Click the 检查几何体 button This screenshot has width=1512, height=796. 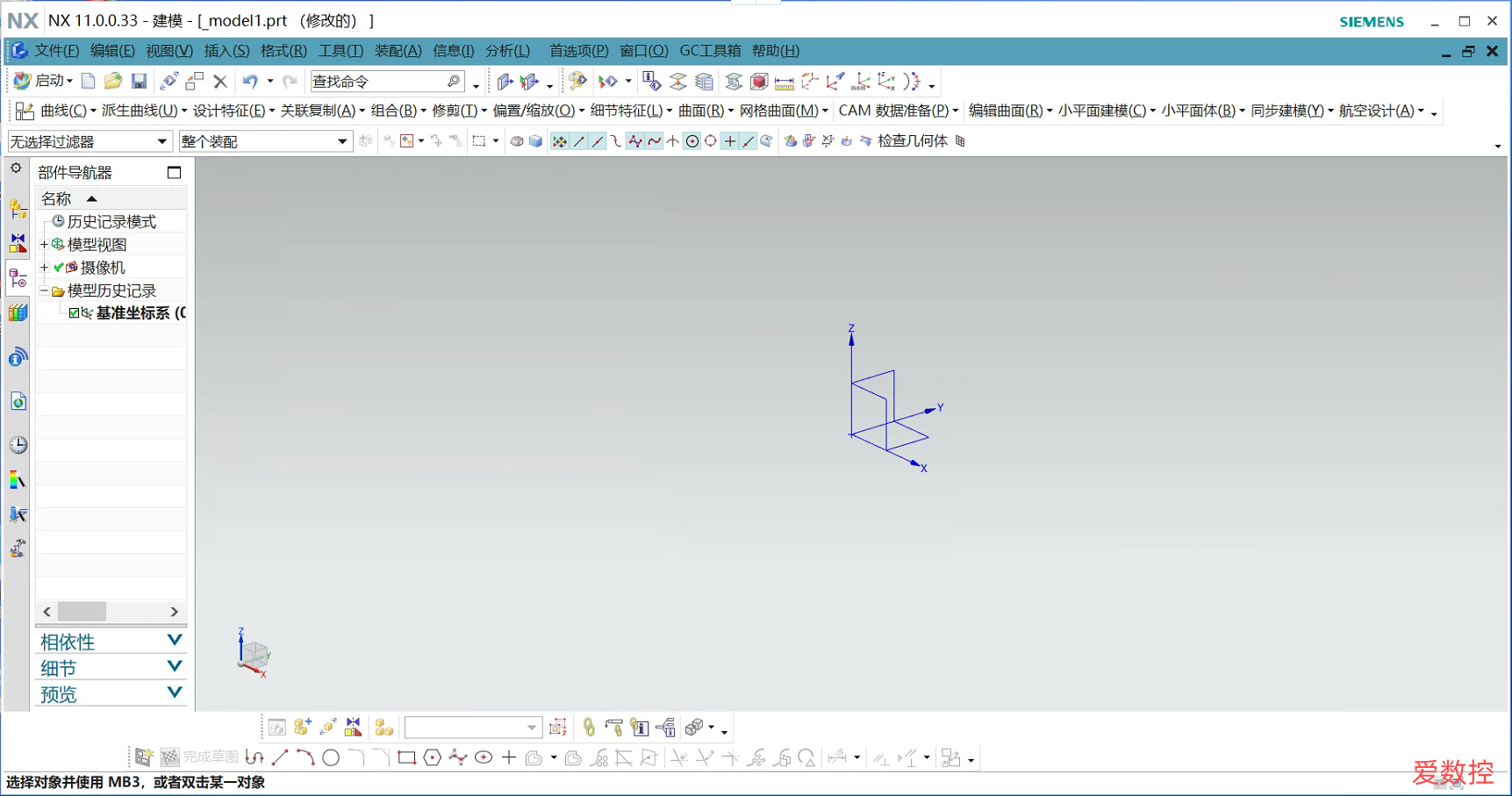(x=913, y=141)
